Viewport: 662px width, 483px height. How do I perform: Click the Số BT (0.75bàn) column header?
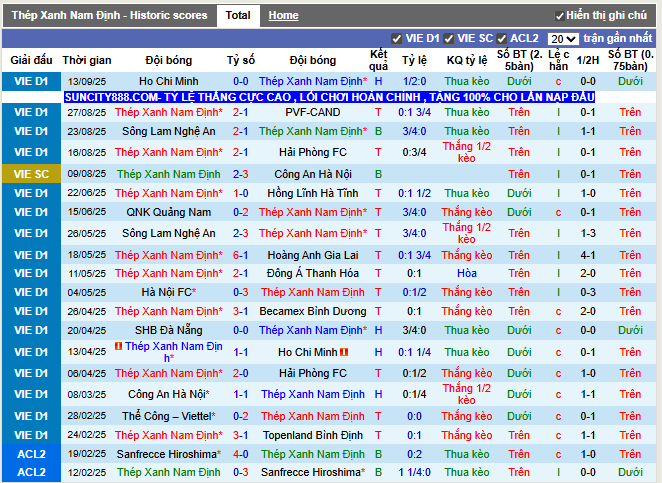click(630, 60)
